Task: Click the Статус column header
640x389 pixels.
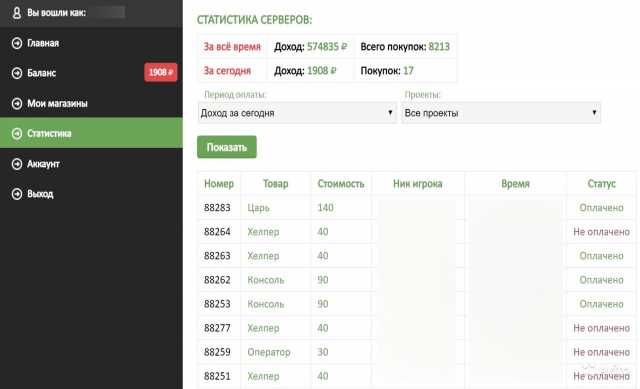Action: pyautogui.click(x=601, y=184)
